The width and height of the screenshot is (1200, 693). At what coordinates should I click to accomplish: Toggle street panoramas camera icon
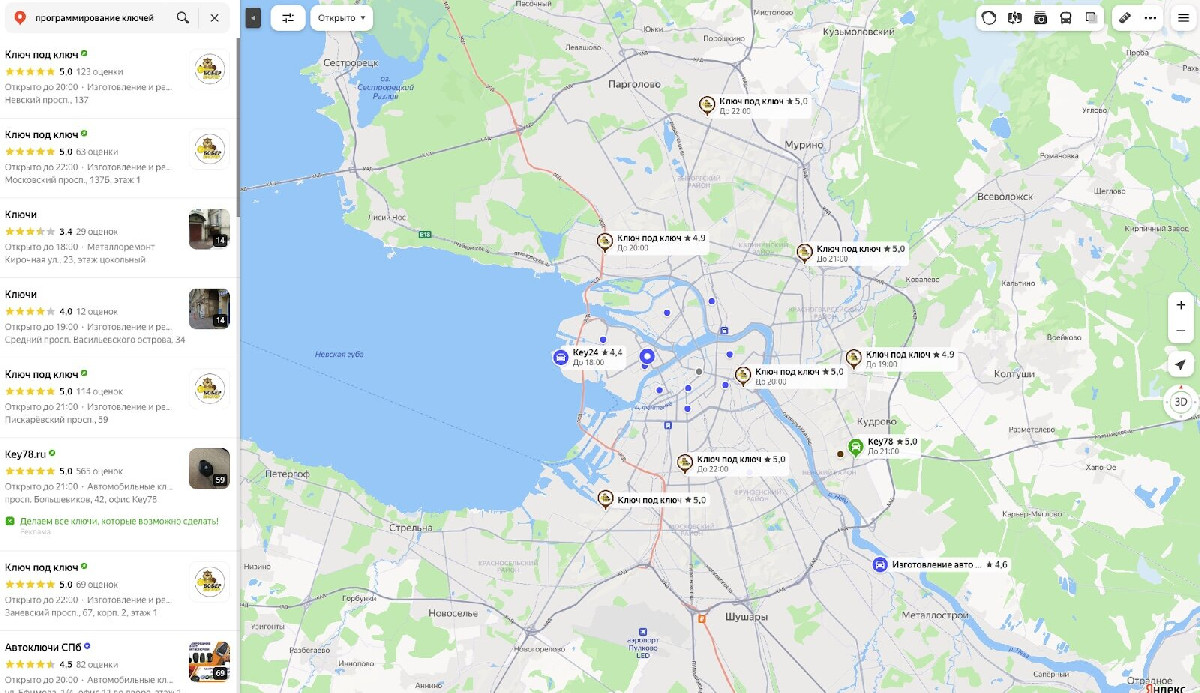click(1040, 18)
